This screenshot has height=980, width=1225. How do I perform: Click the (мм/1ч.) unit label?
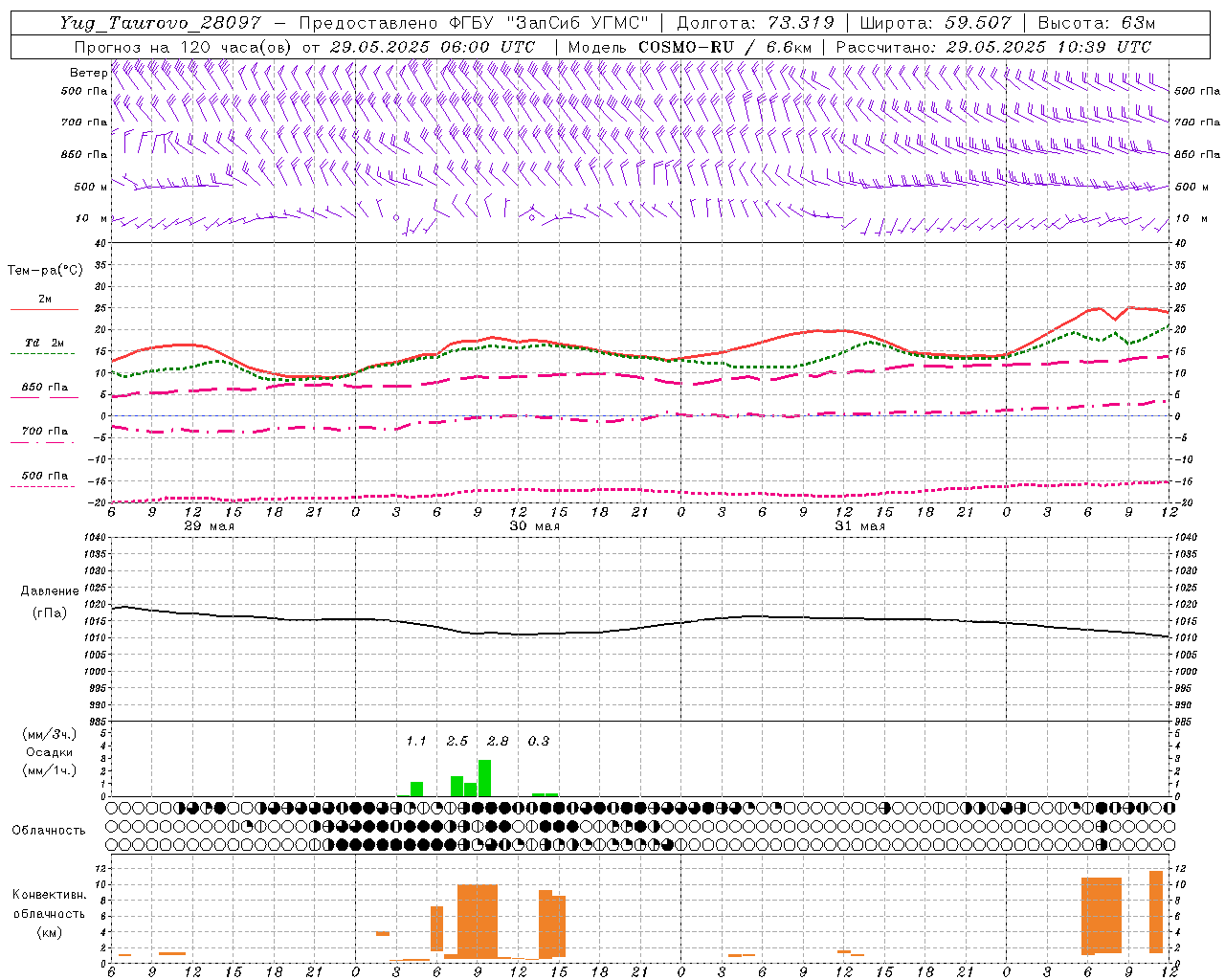[x=50, y=769]
